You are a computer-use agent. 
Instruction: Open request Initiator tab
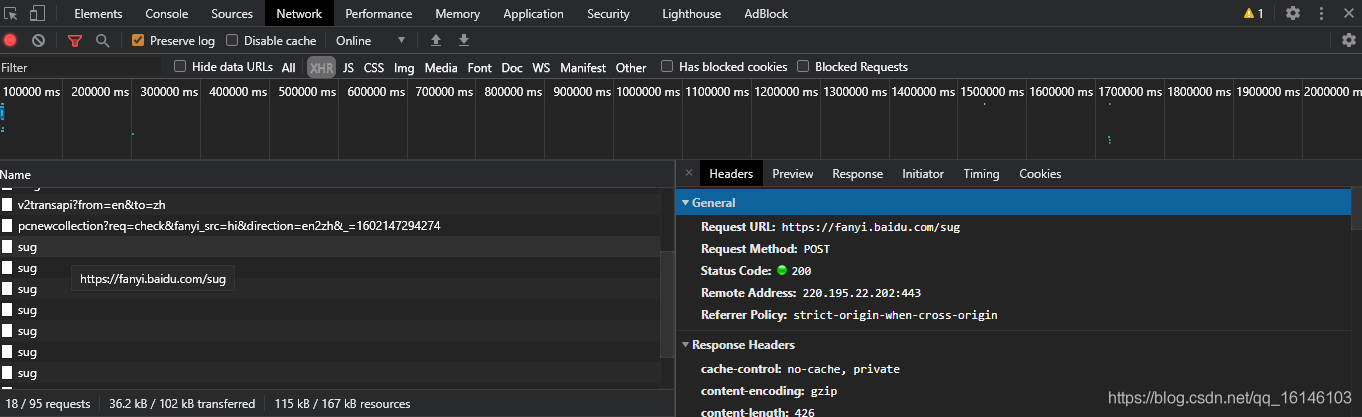click(923, 174)
